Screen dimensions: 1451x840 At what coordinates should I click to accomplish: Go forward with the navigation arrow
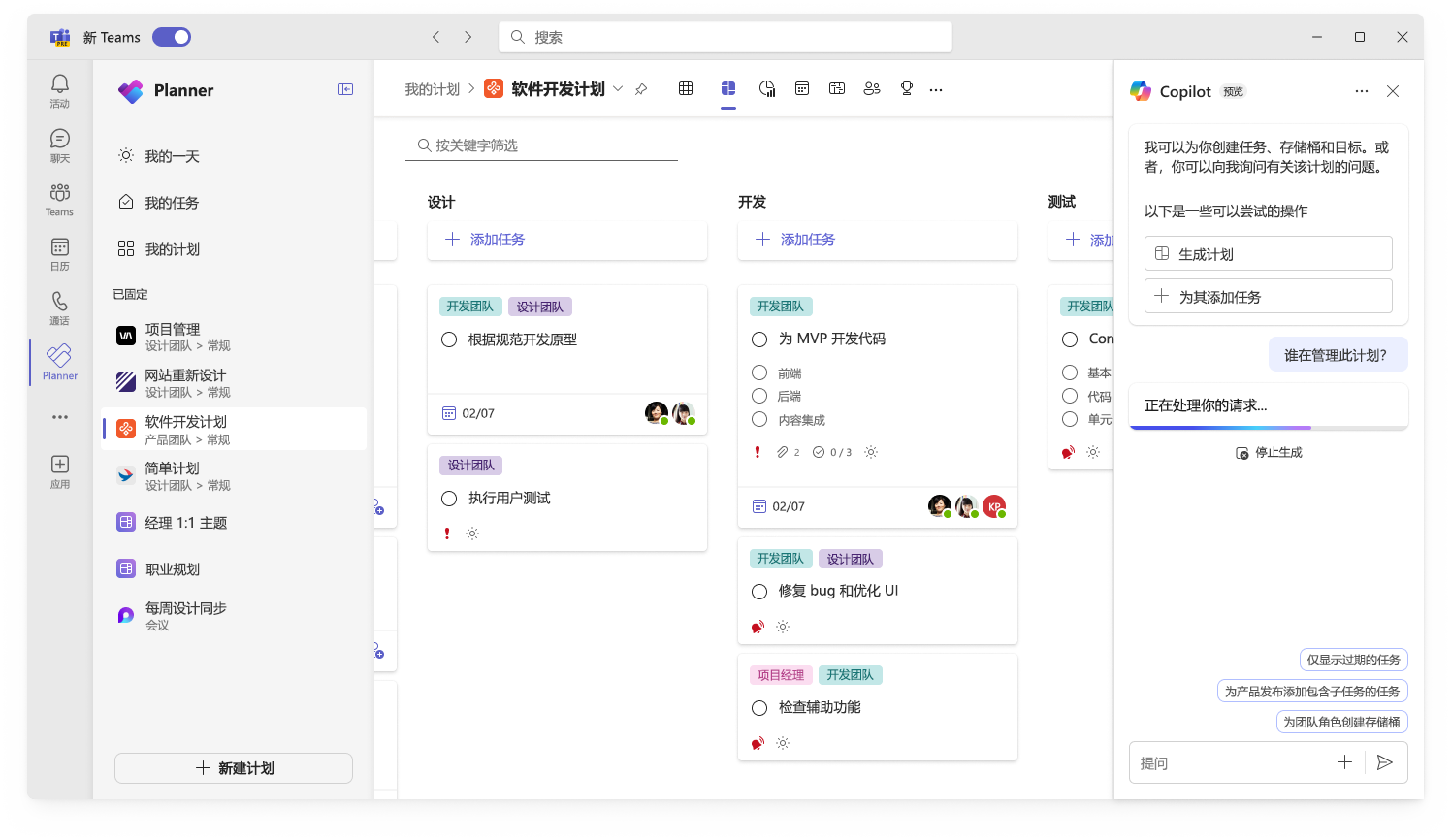point(468,37)
